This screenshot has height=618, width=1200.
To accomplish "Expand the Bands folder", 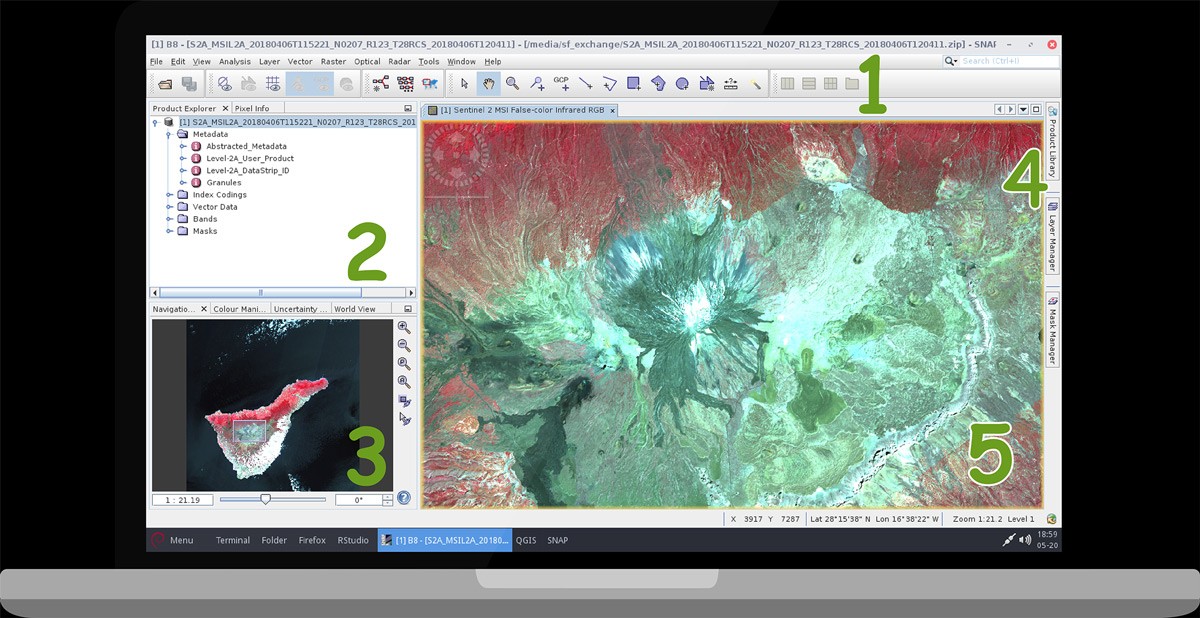I will 170,219.
